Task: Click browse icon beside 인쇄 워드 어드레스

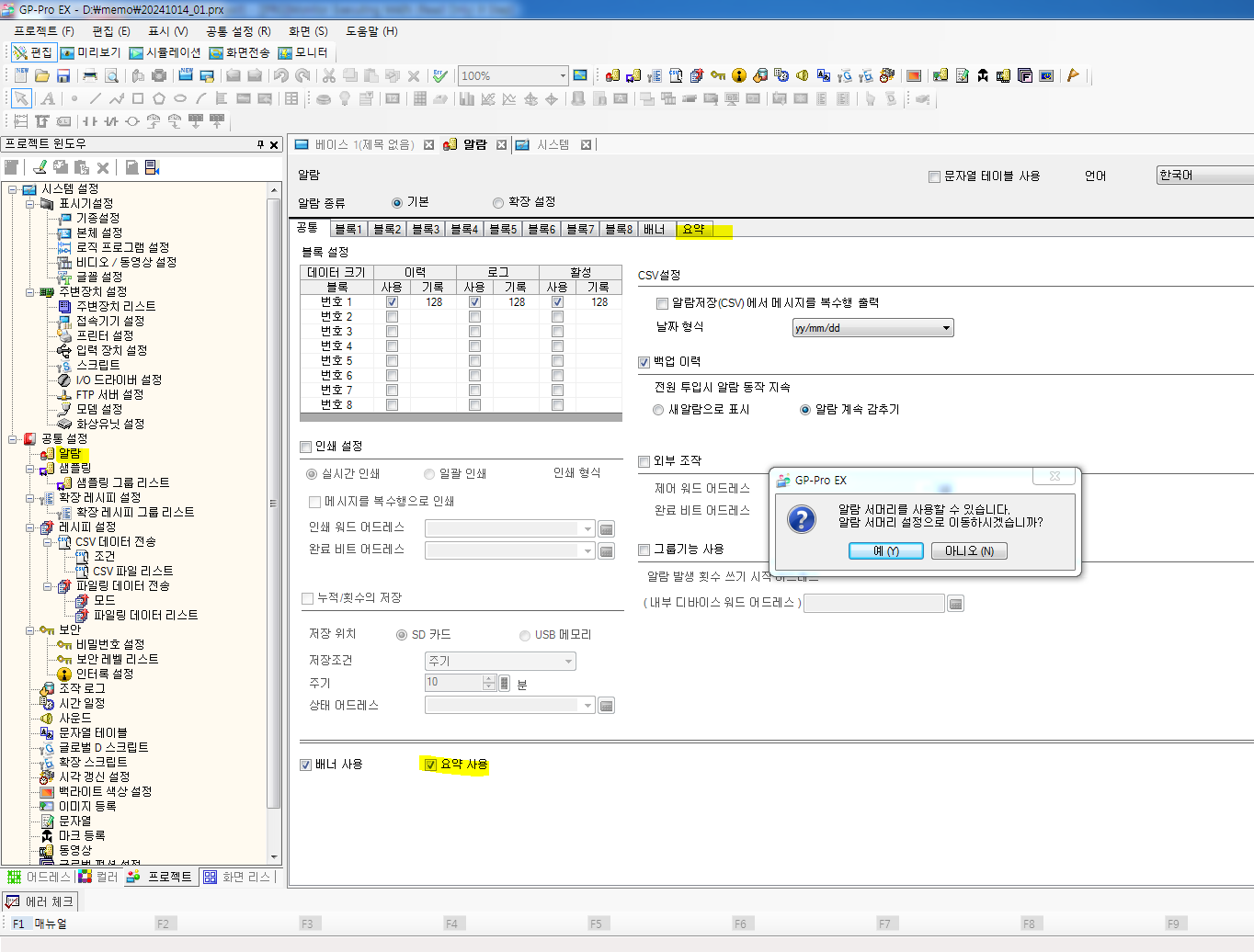Action: [607, 529]
